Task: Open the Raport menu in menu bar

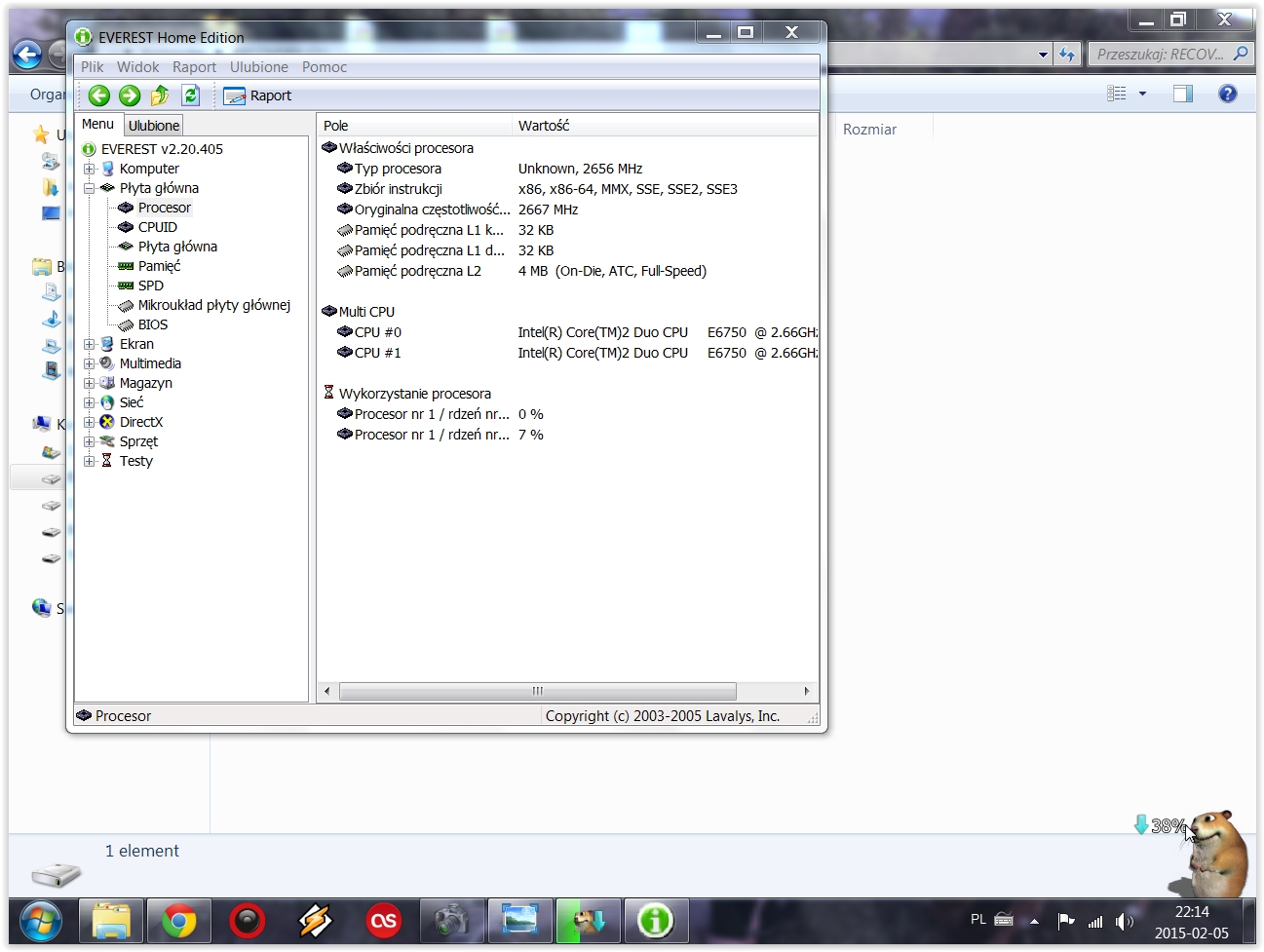Action: coord(194,67)
